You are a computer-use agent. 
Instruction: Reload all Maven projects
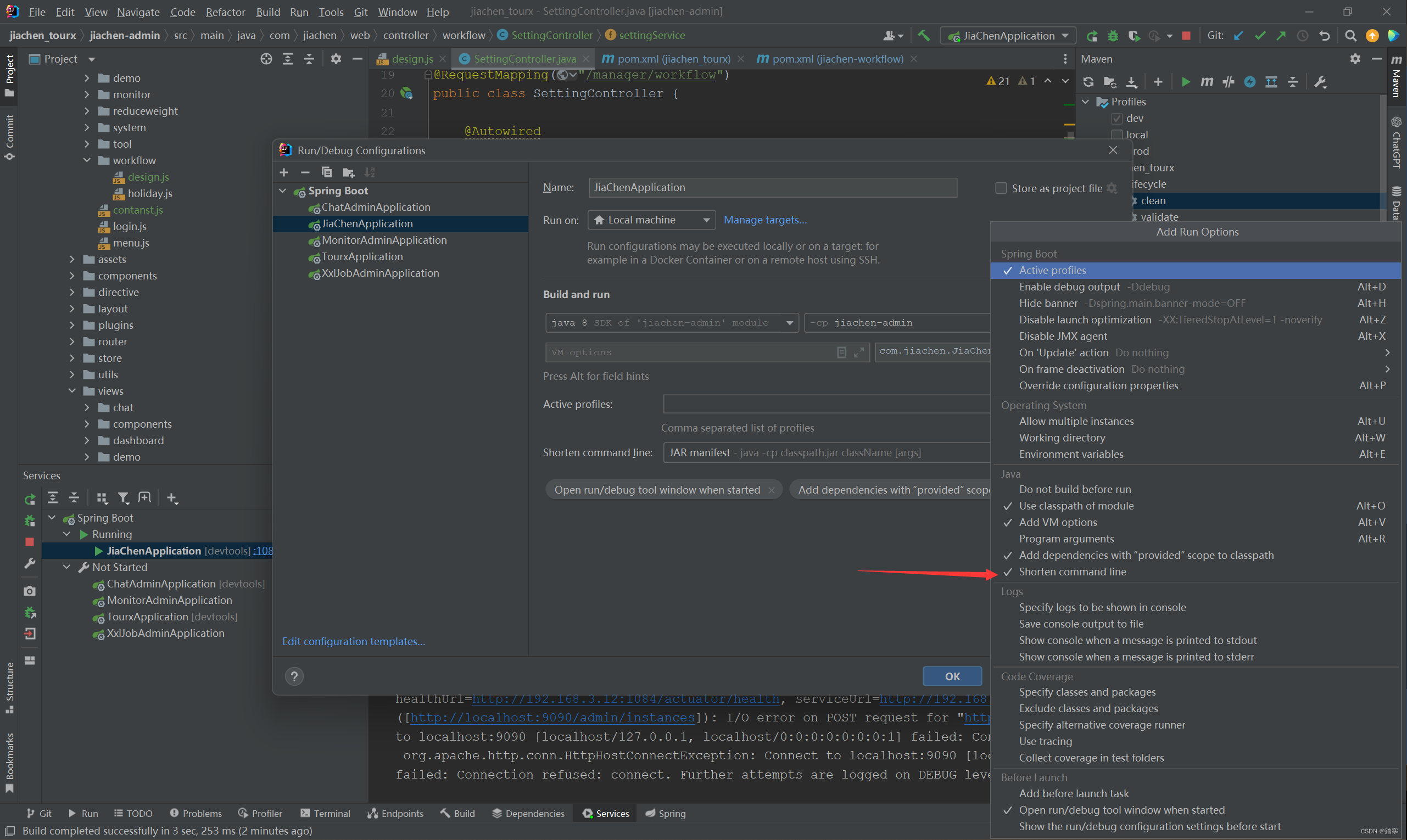(x=1088, y=81)
